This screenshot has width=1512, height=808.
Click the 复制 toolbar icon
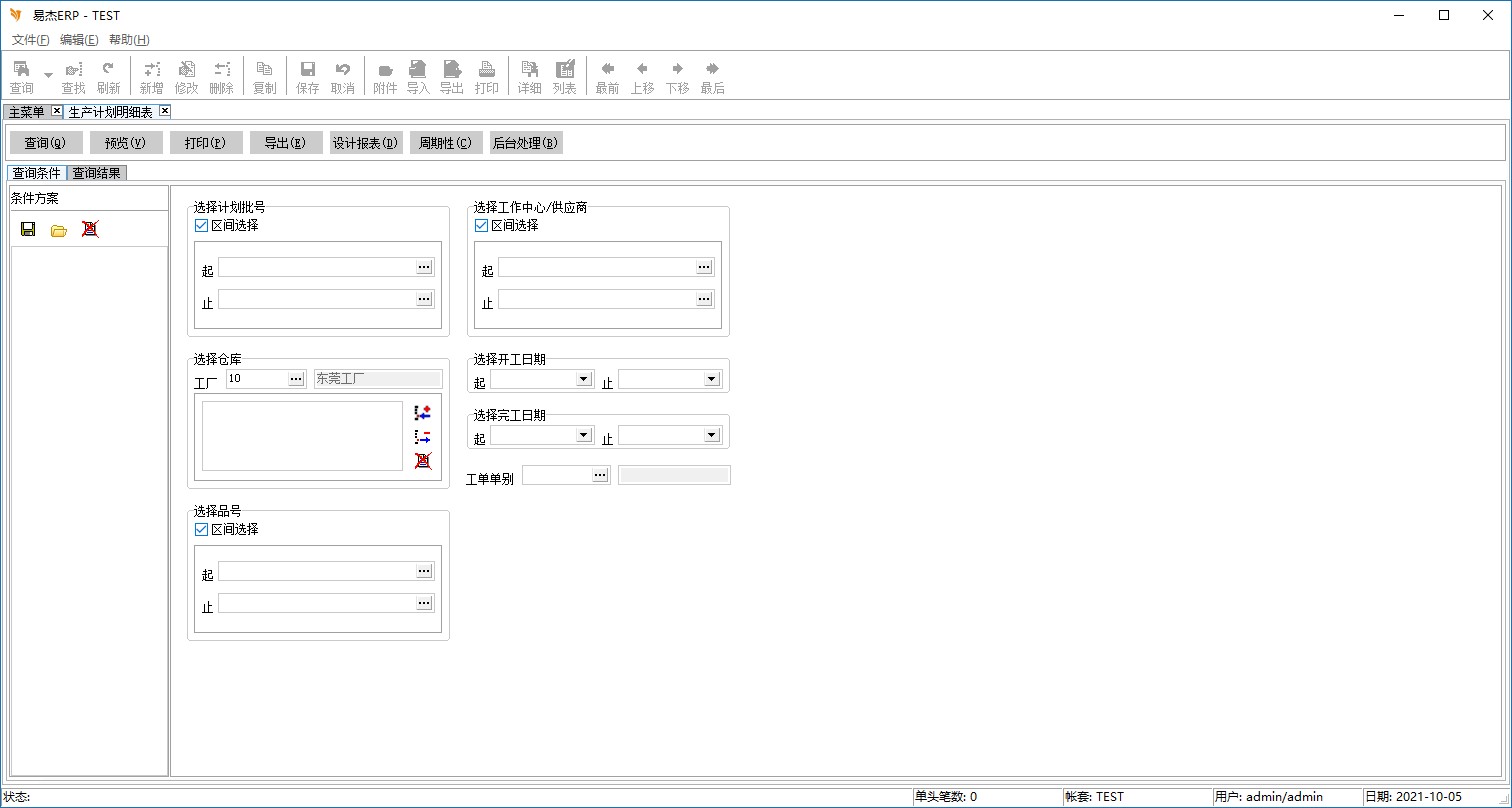[x=264, y=76]
